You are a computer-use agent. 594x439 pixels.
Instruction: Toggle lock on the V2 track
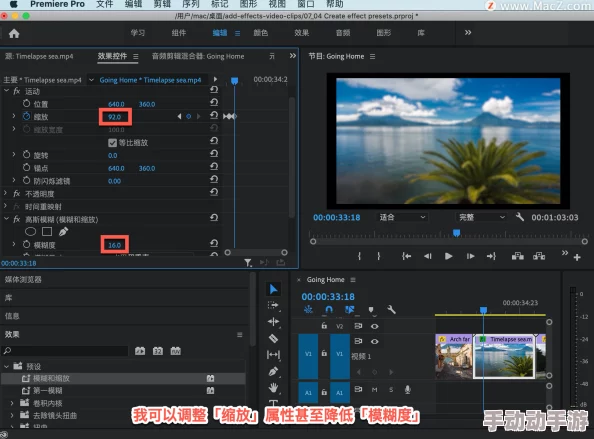coord(324,326)
